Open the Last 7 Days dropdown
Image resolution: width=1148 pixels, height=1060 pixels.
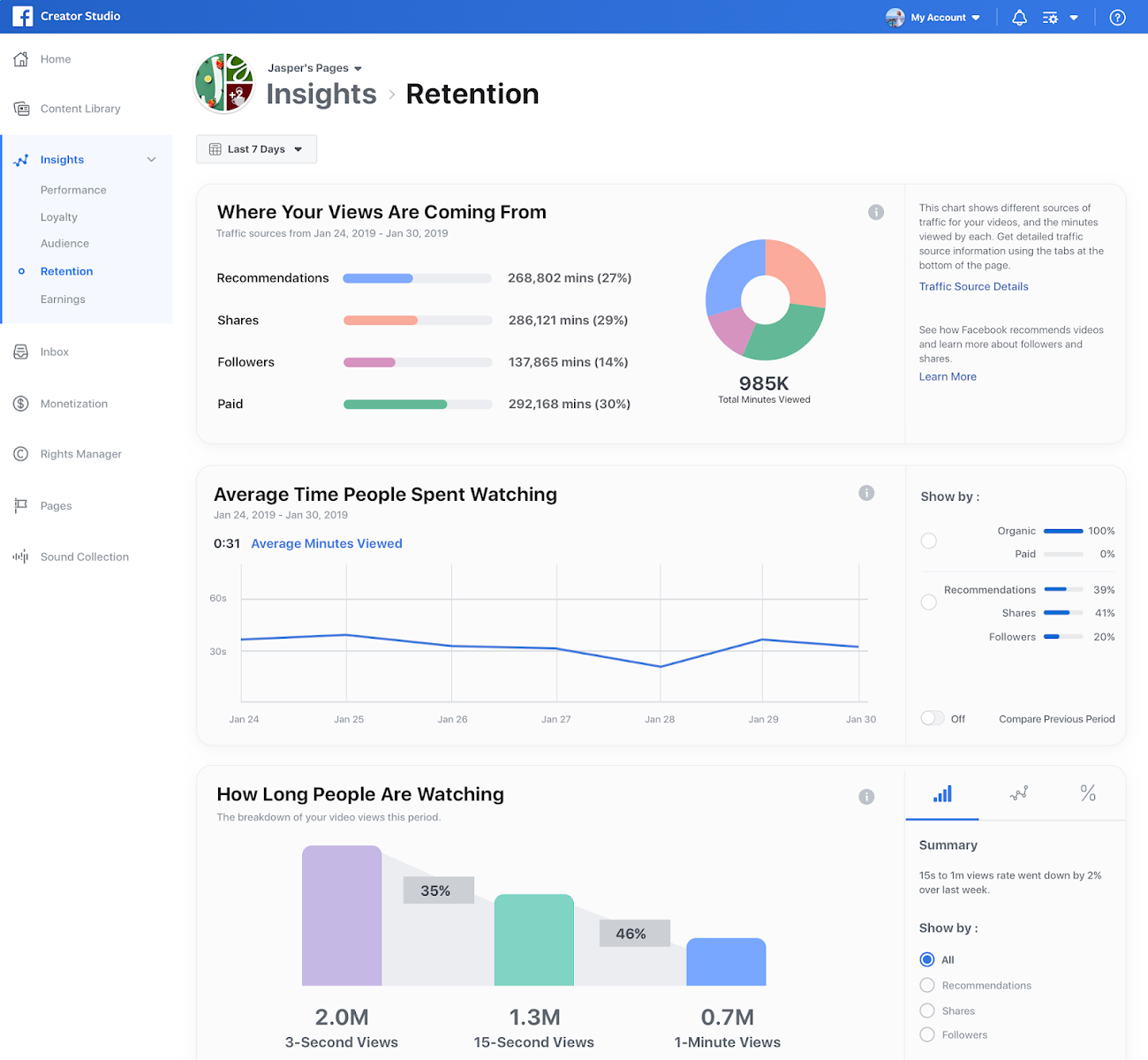click(x=256, y=149)
